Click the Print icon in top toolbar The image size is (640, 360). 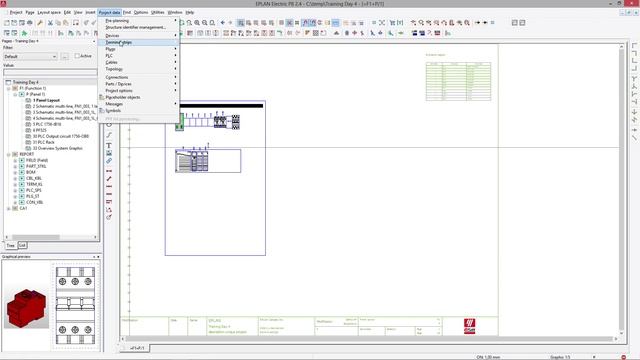click(x=29, y=23)
